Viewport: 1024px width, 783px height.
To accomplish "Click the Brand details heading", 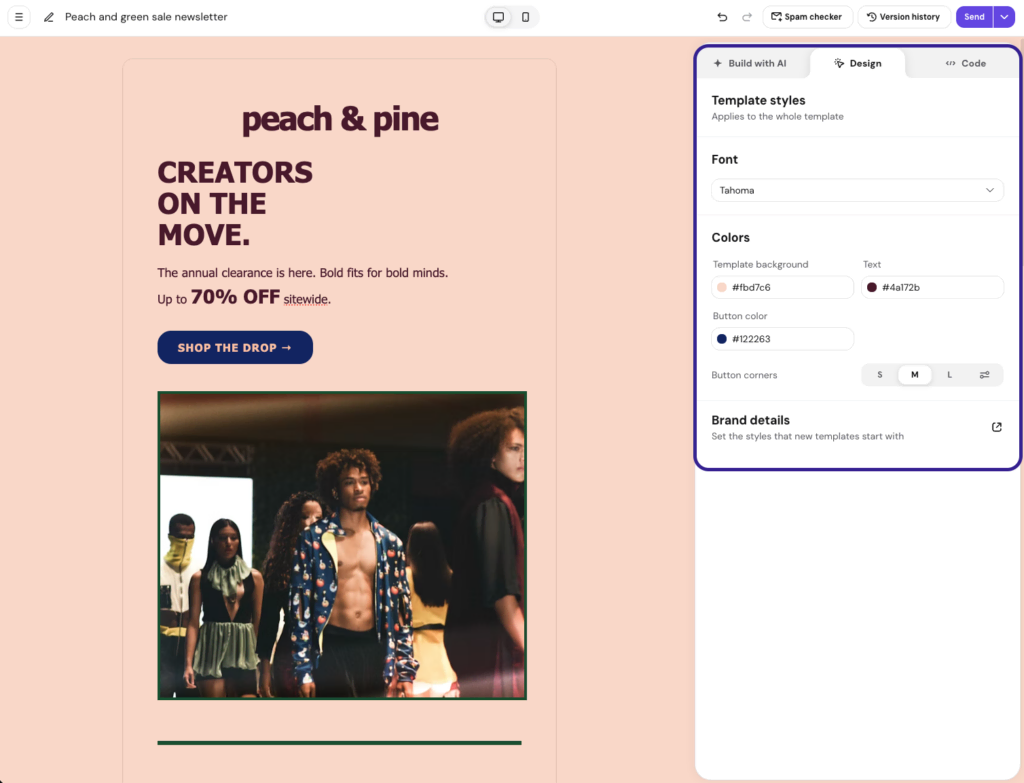I will (x=750, y=420).
